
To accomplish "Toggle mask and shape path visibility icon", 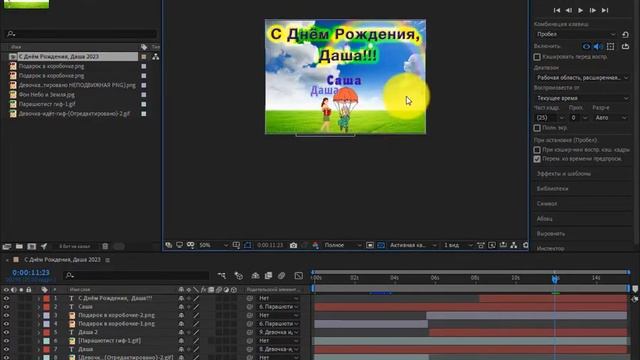I will (247, 245).
